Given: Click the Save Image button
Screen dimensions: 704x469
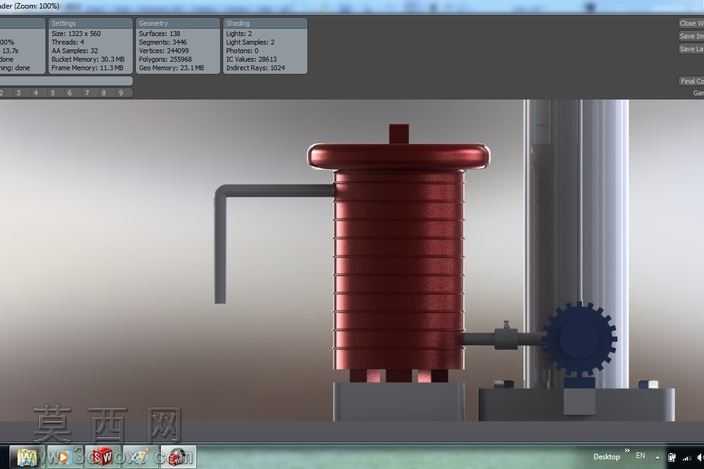Looking at the screenshot, I should (x=691, y=36).
